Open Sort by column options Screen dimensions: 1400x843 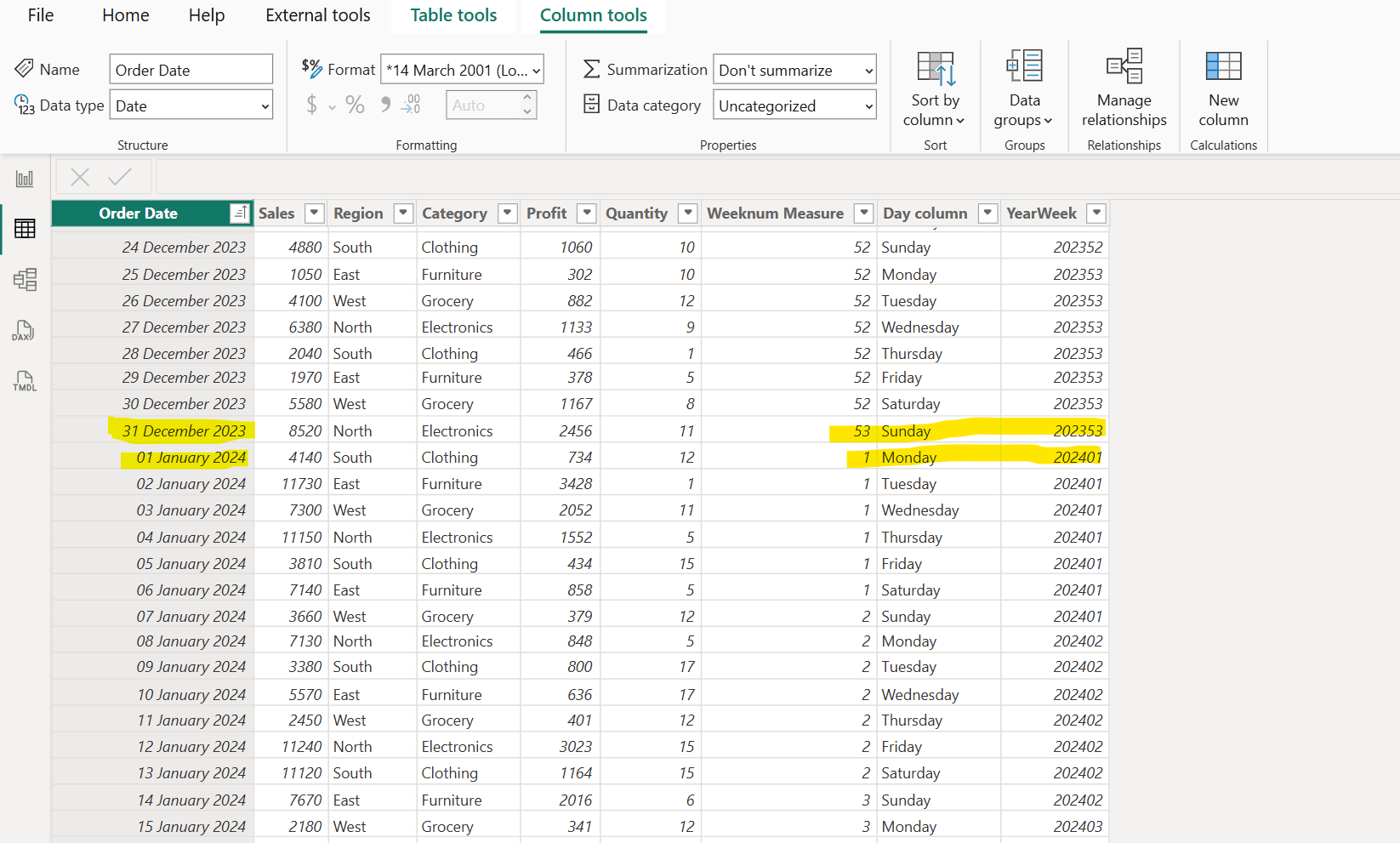(x=935, y=88)
